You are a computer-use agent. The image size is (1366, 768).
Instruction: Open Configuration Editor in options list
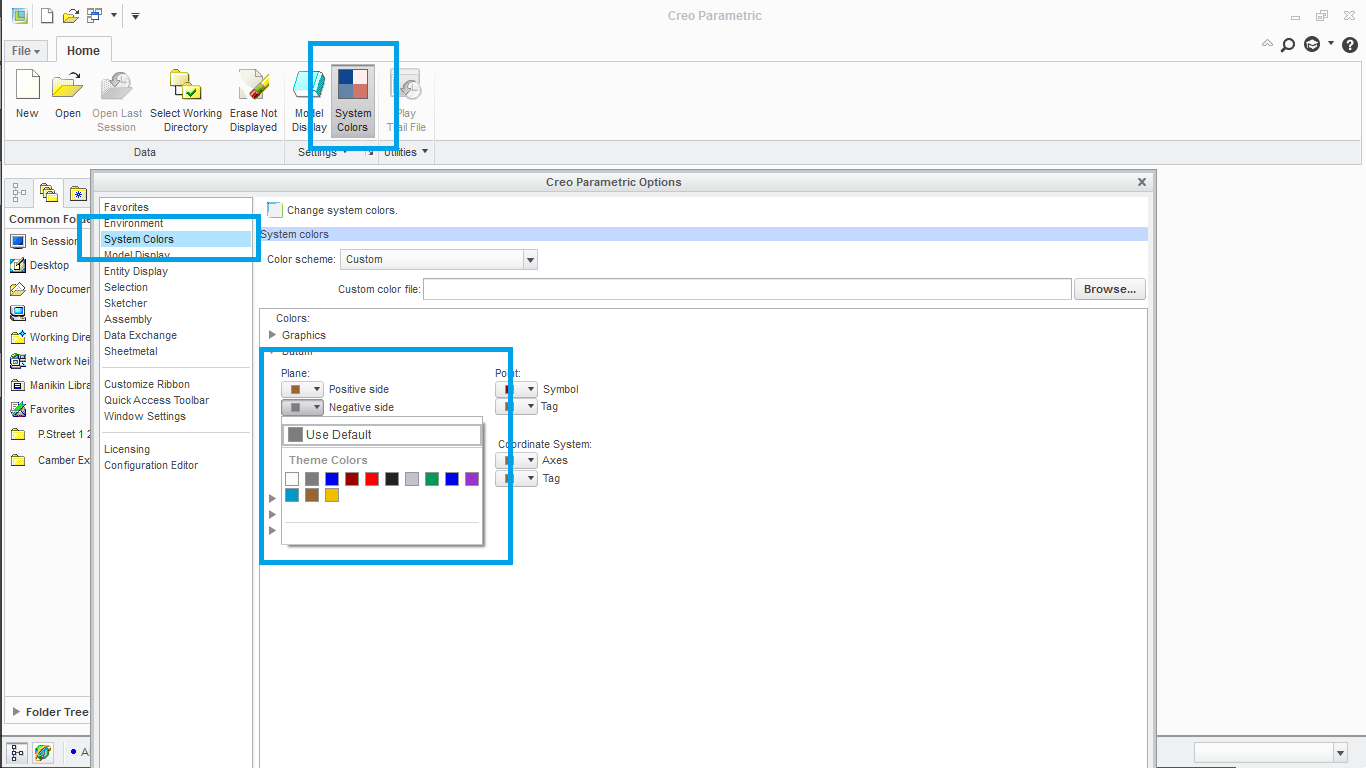tap(151, 465)
